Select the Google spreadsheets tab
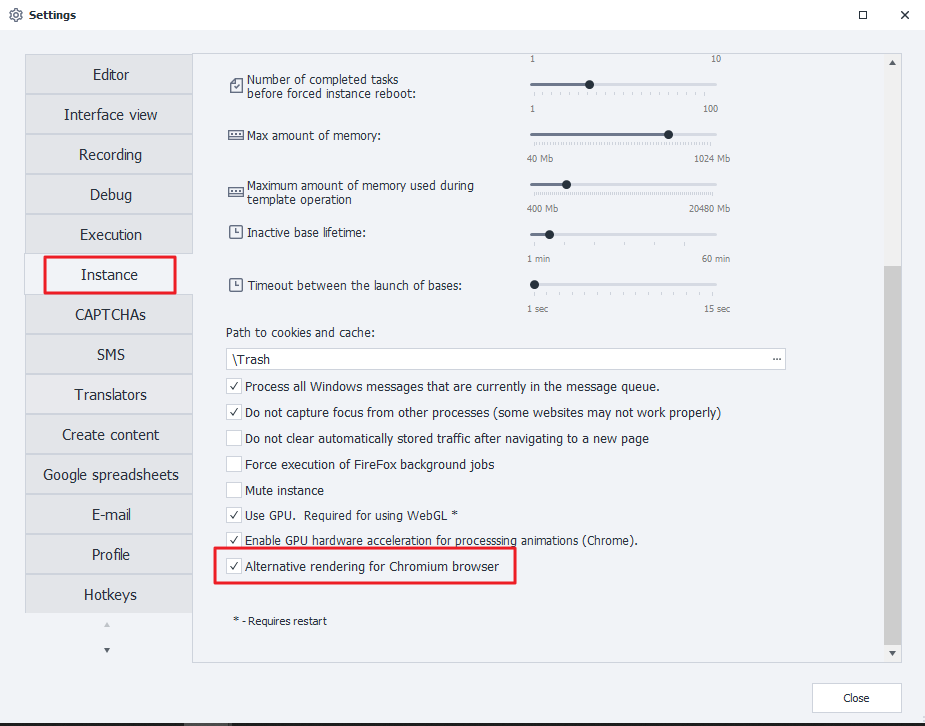The width and height of the screenshot is (925, 726). [x=110, y=475]
